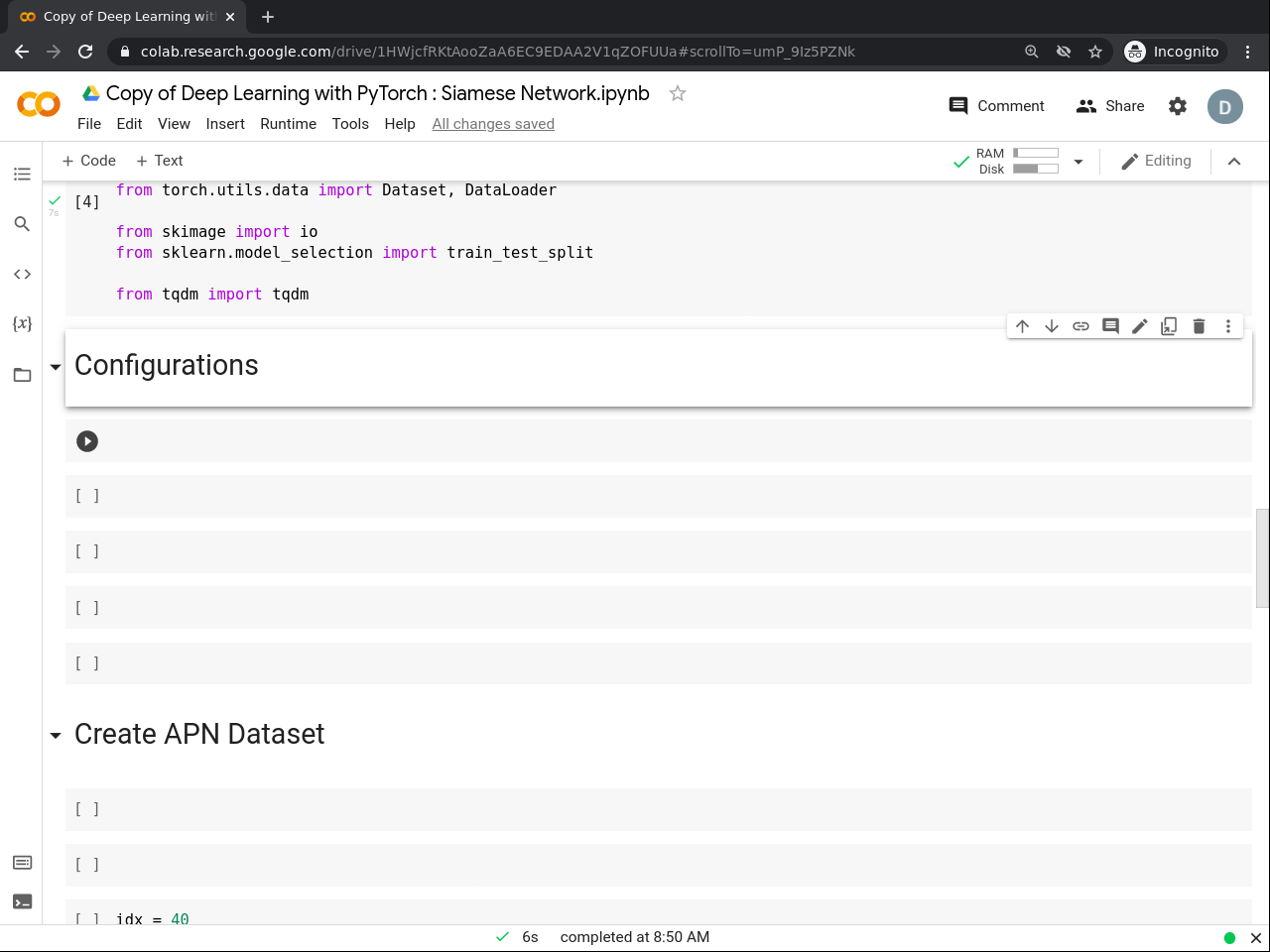Open the Files folder panel
This screenshot has width=1270, height=952.
pyautogui.click(x=22, y=375)
